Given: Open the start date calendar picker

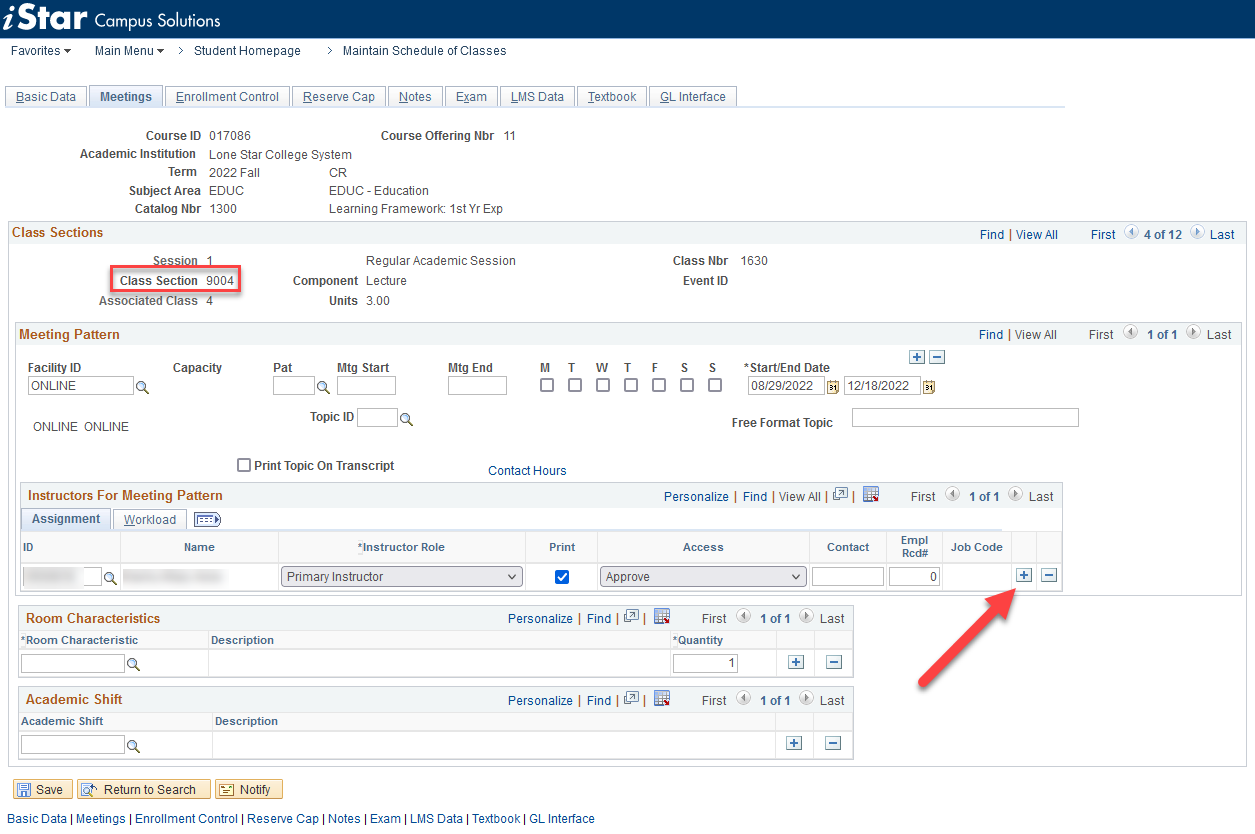Looking at the screenshot, I should click(x=832, y=387).
